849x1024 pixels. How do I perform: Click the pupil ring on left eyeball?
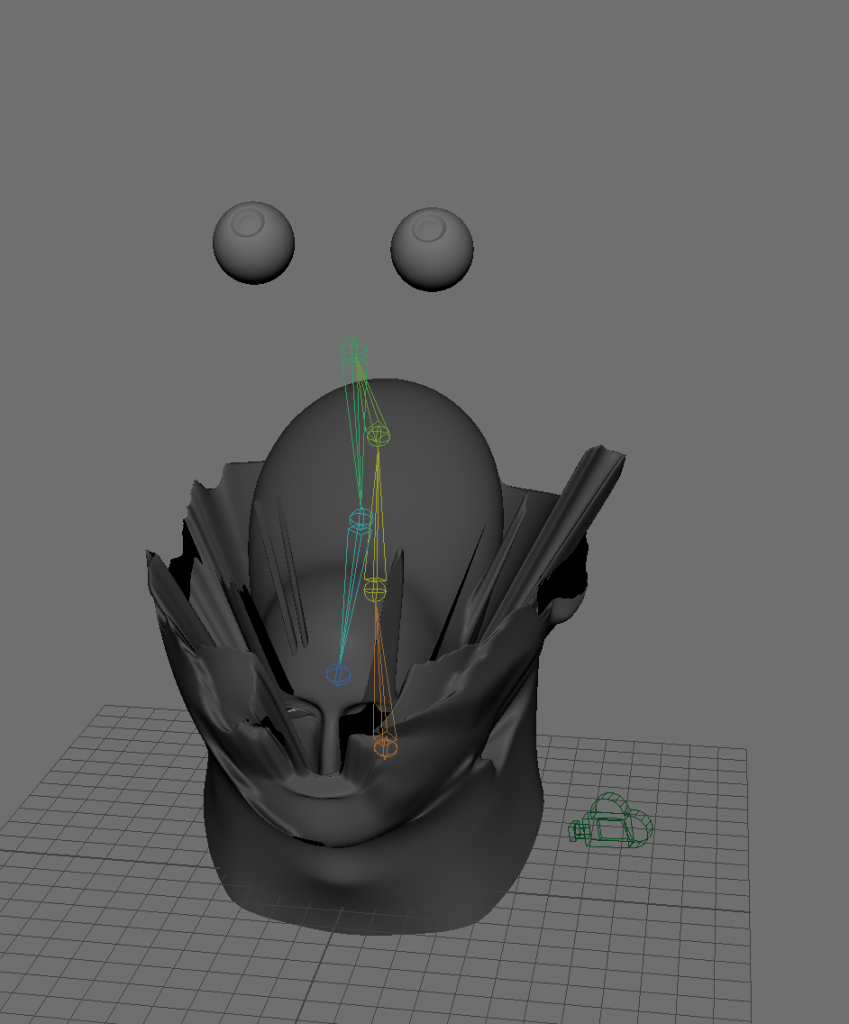248,224
